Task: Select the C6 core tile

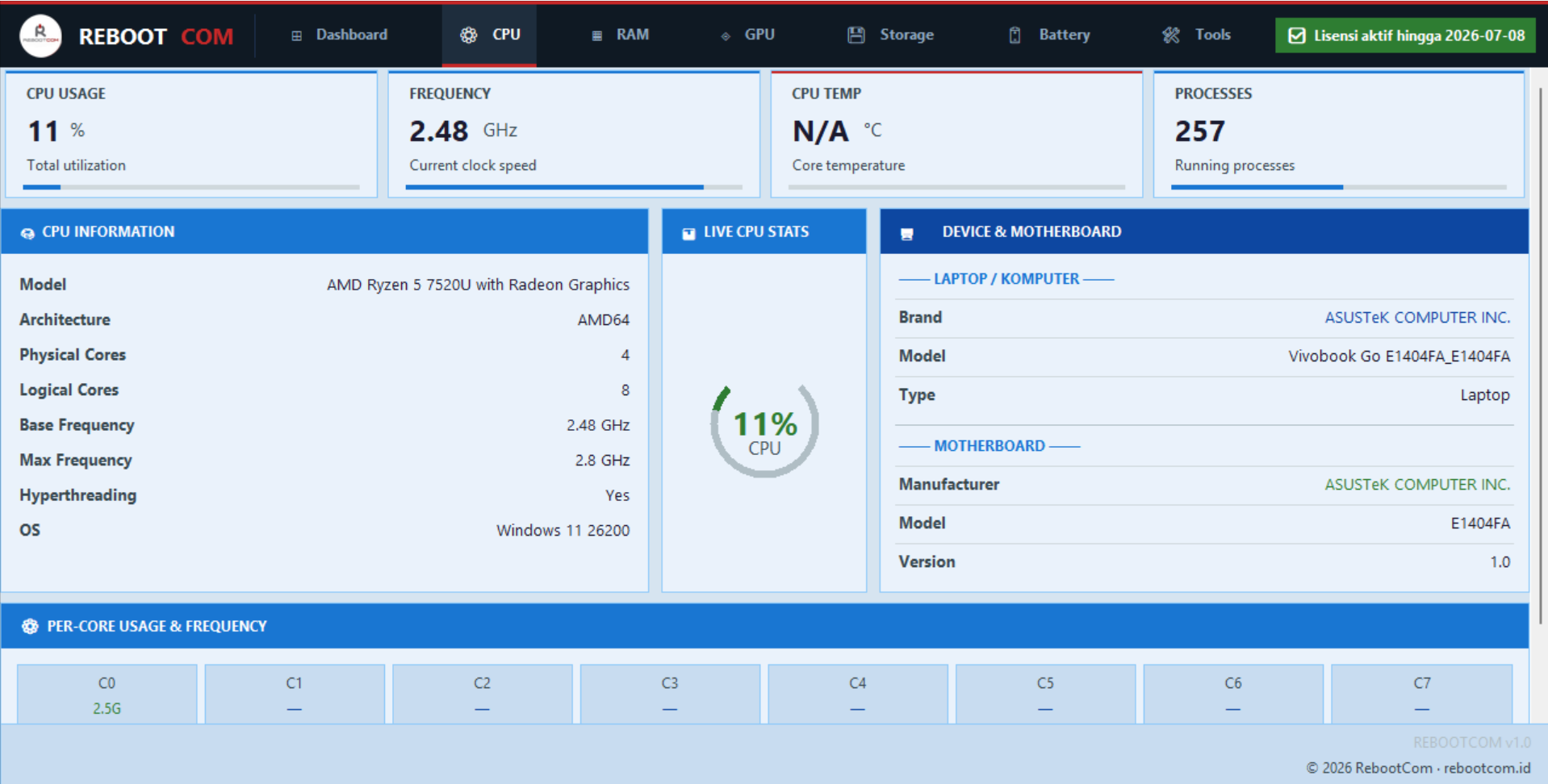Action: click(1233, 694)
